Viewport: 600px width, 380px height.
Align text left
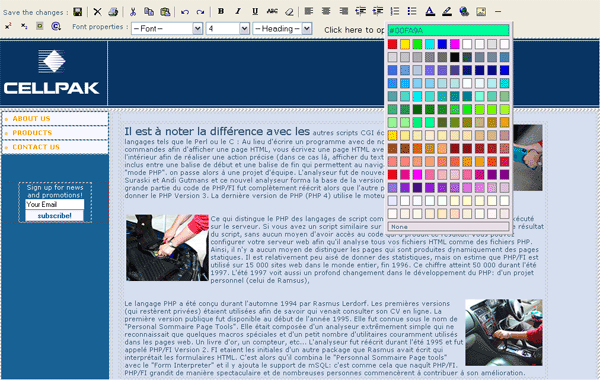click(309, 11)
